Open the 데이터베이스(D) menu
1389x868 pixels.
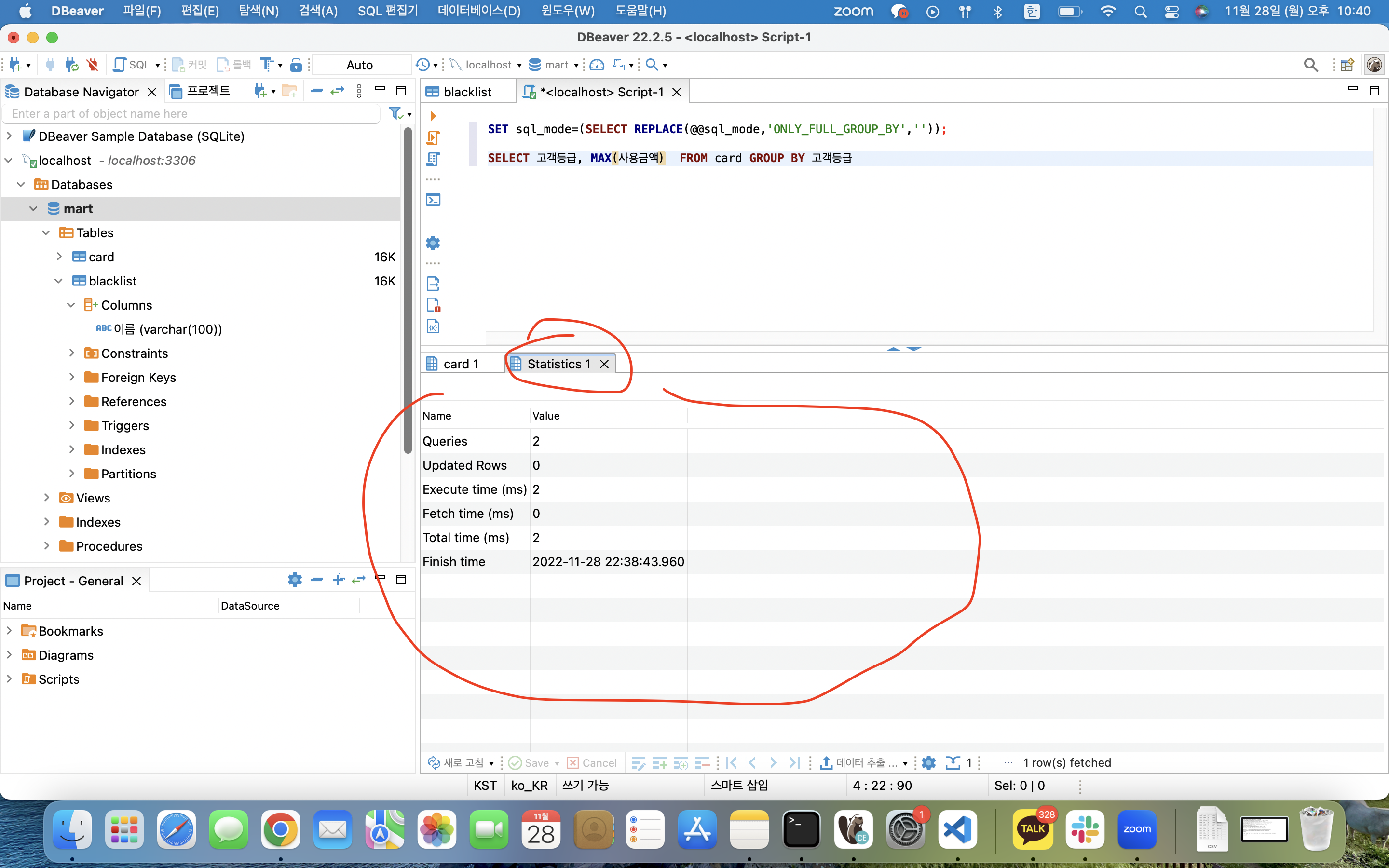tap(479, 11)
